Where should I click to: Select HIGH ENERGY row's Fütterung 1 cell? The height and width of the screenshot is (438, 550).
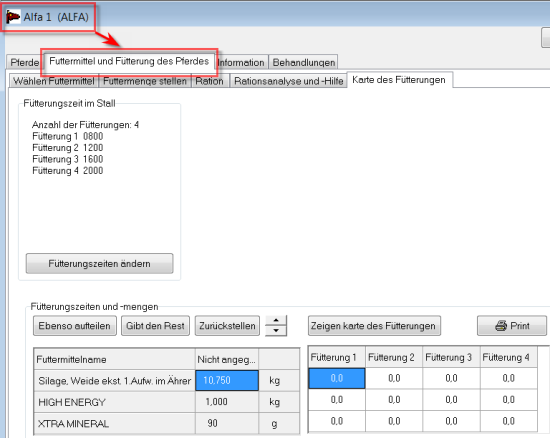337,400
